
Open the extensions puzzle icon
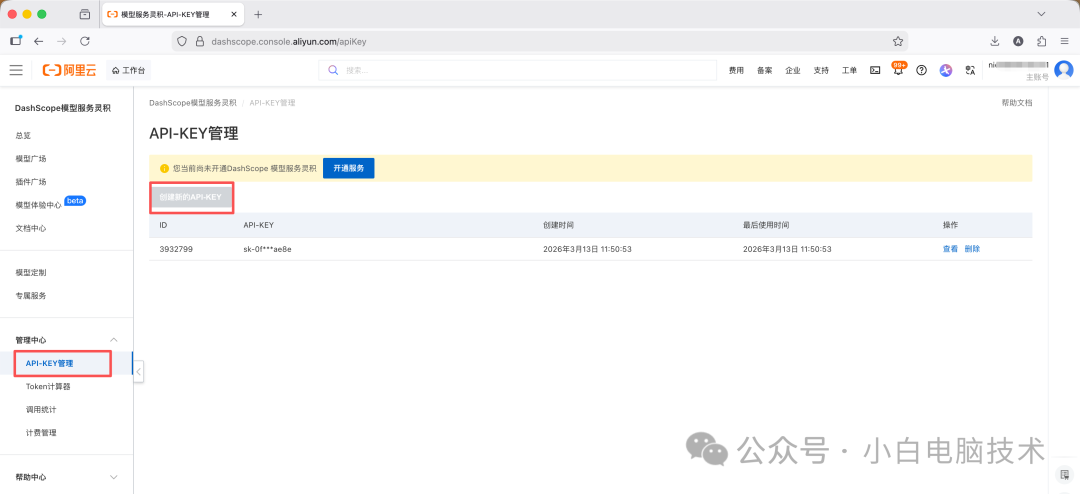pyautogui.click(x=1041, y=41)
